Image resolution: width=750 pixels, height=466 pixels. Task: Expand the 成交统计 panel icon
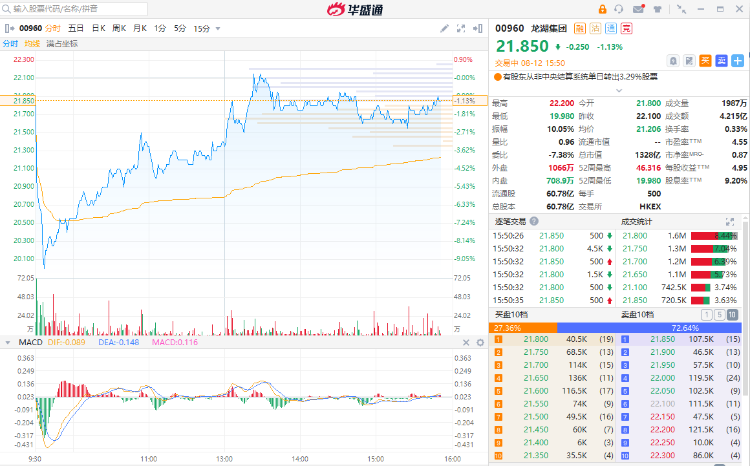(730, 222)
